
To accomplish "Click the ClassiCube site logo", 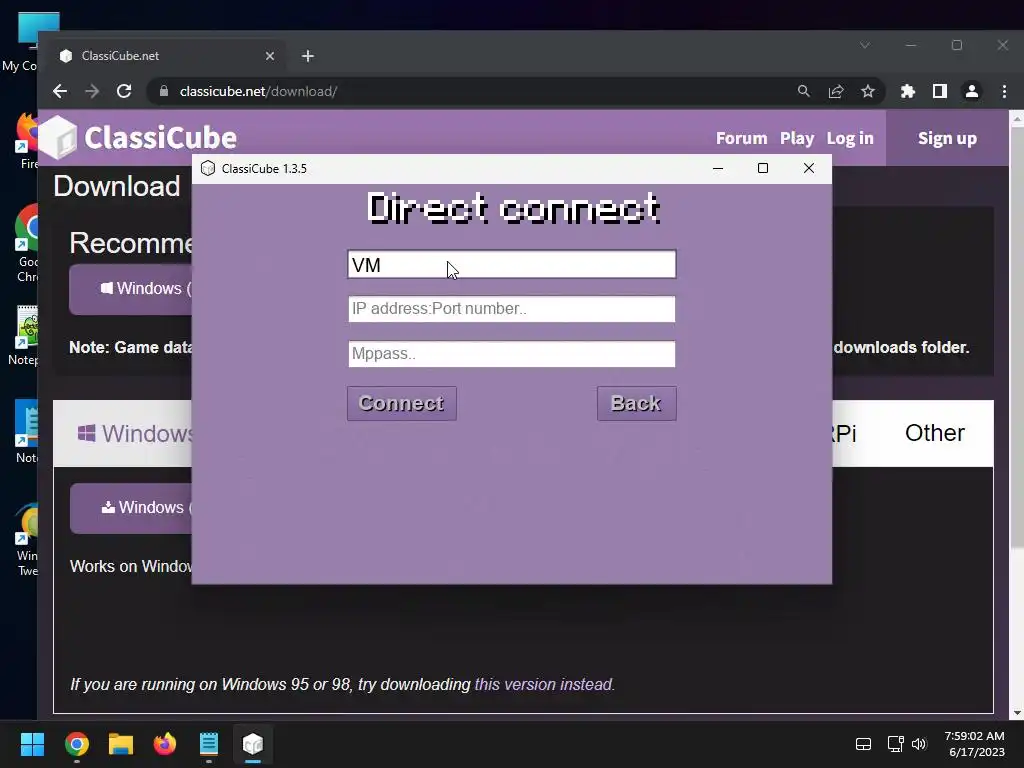I will click(x=138, y=137).
